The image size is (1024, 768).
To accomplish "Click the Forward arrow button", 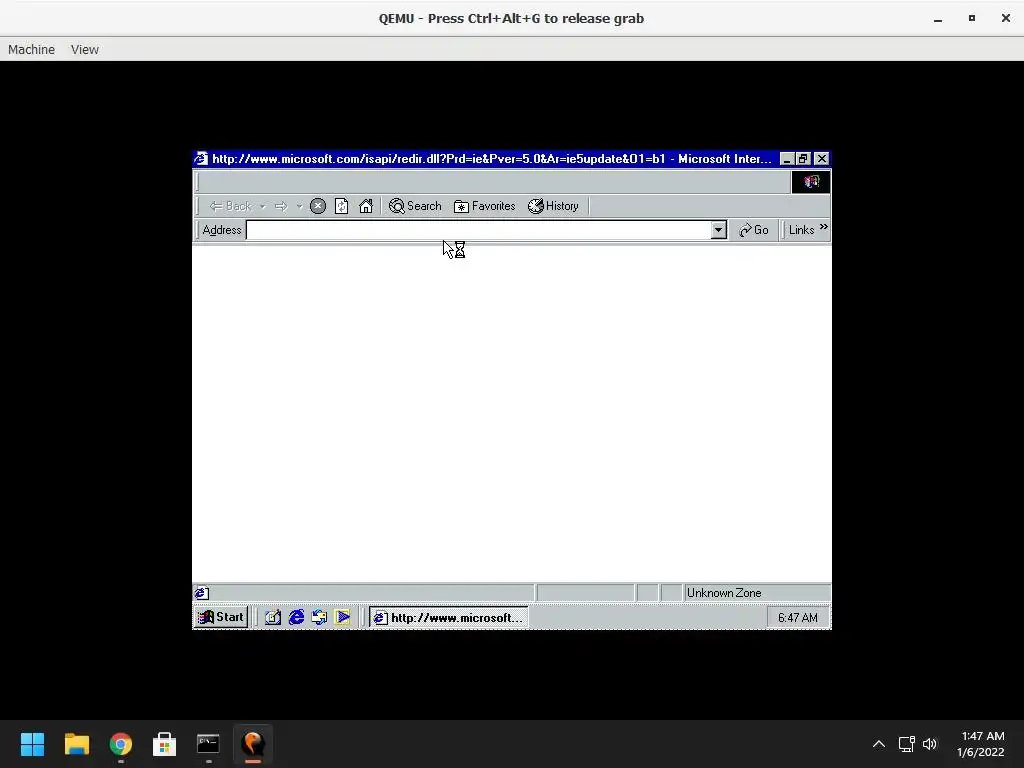I will pos(281,206).
